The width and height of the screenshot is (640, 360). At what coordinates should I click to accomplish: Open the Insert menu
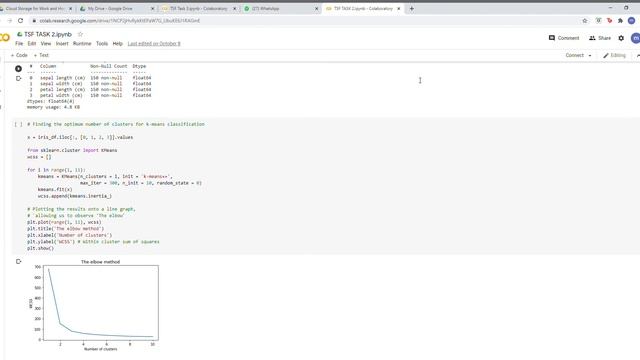click(62, 44)
